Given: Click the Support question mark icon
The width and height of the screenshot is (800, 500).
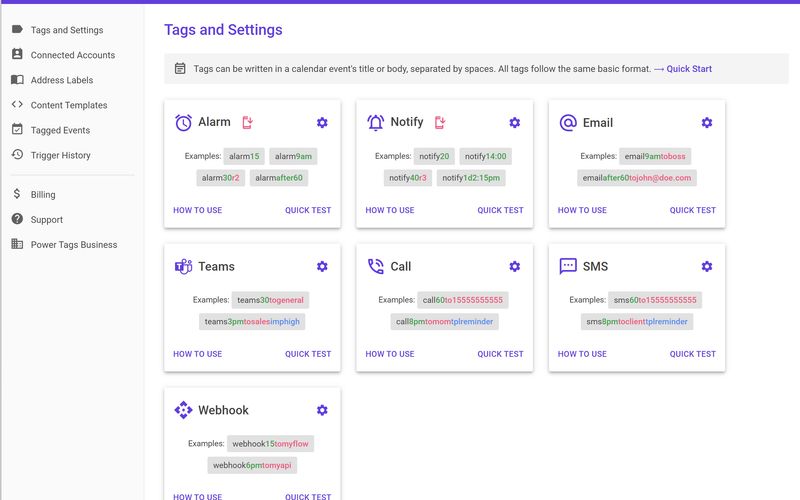Looking at the screenshot, I should click(x=17, y=219).
